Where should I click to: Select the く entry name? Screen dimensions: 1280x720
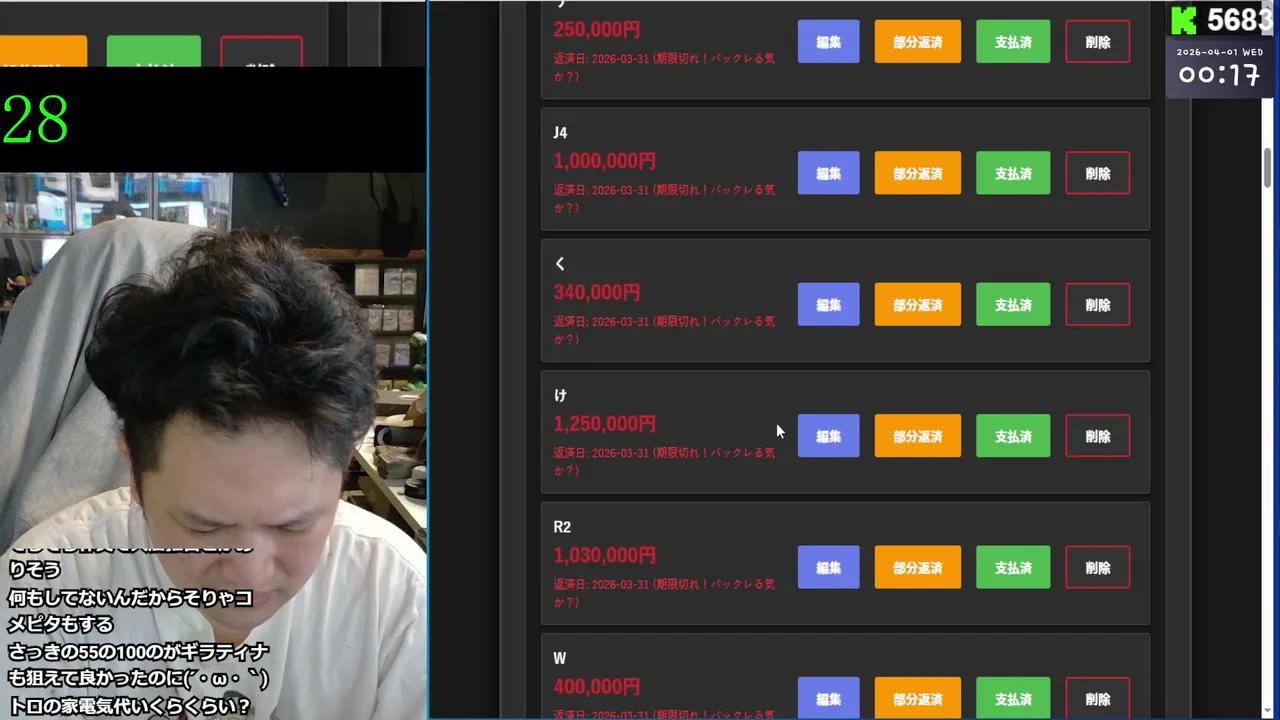coord(560,264)
